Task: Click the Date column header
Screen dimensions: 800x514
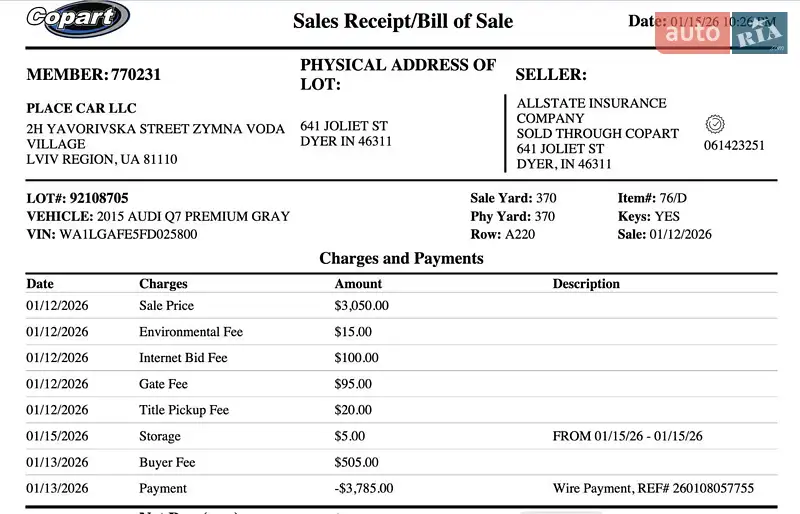Action: click(40, 284)
